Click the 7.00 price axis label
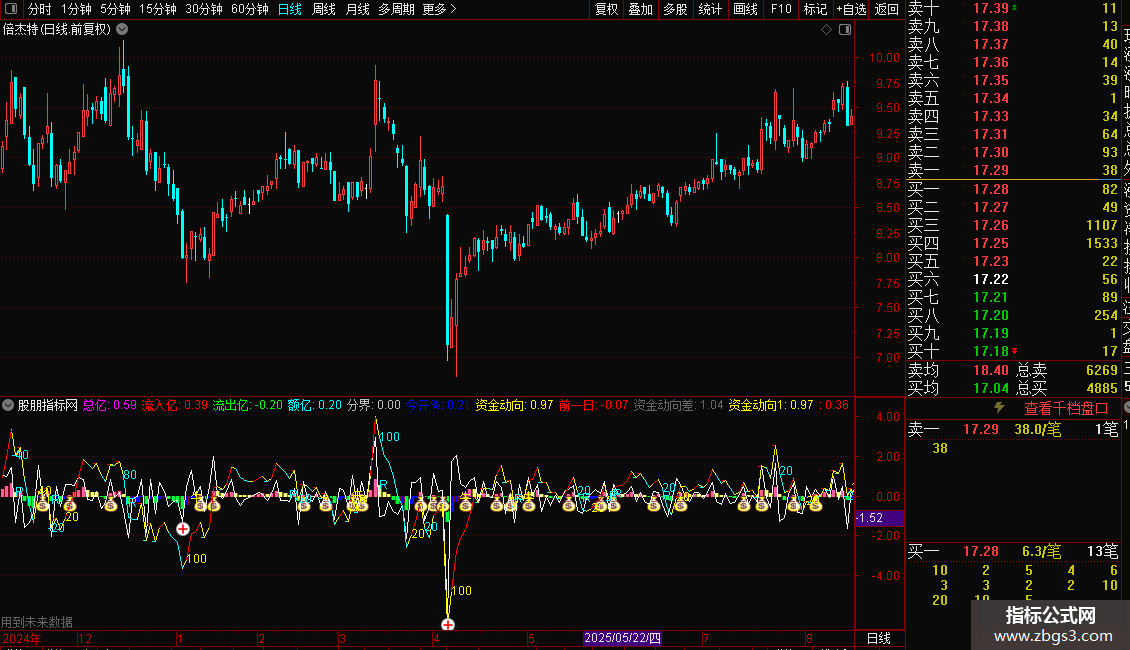This screenshot has width=1130, height=650. pyautogui.click(x=887, y=357)
